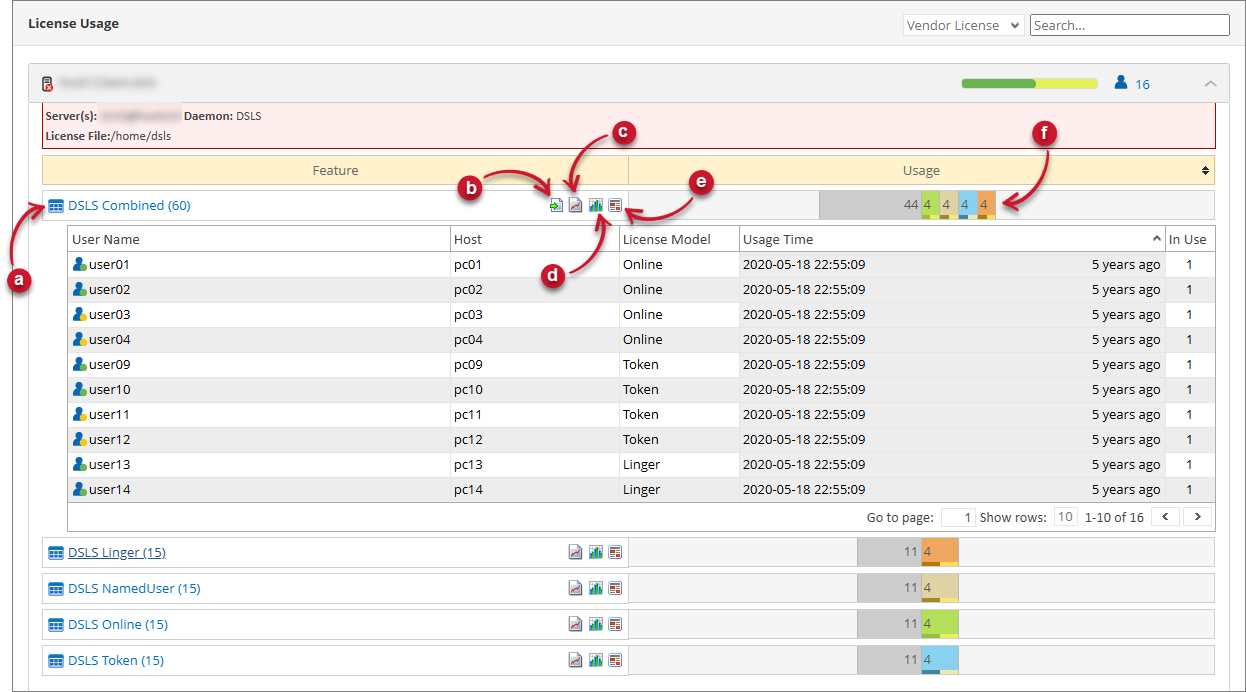Open the bar chart for DSLS Online
The image size is (1246, 692).
tap(595, 624)
